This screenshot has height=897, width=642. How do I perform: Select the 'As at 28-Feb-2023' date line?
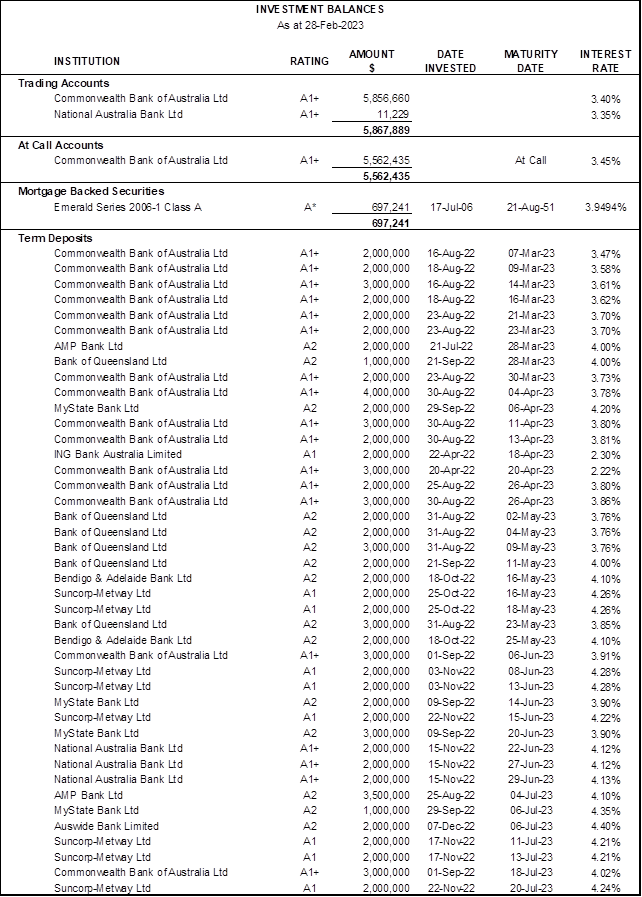(x=320, y=25)
